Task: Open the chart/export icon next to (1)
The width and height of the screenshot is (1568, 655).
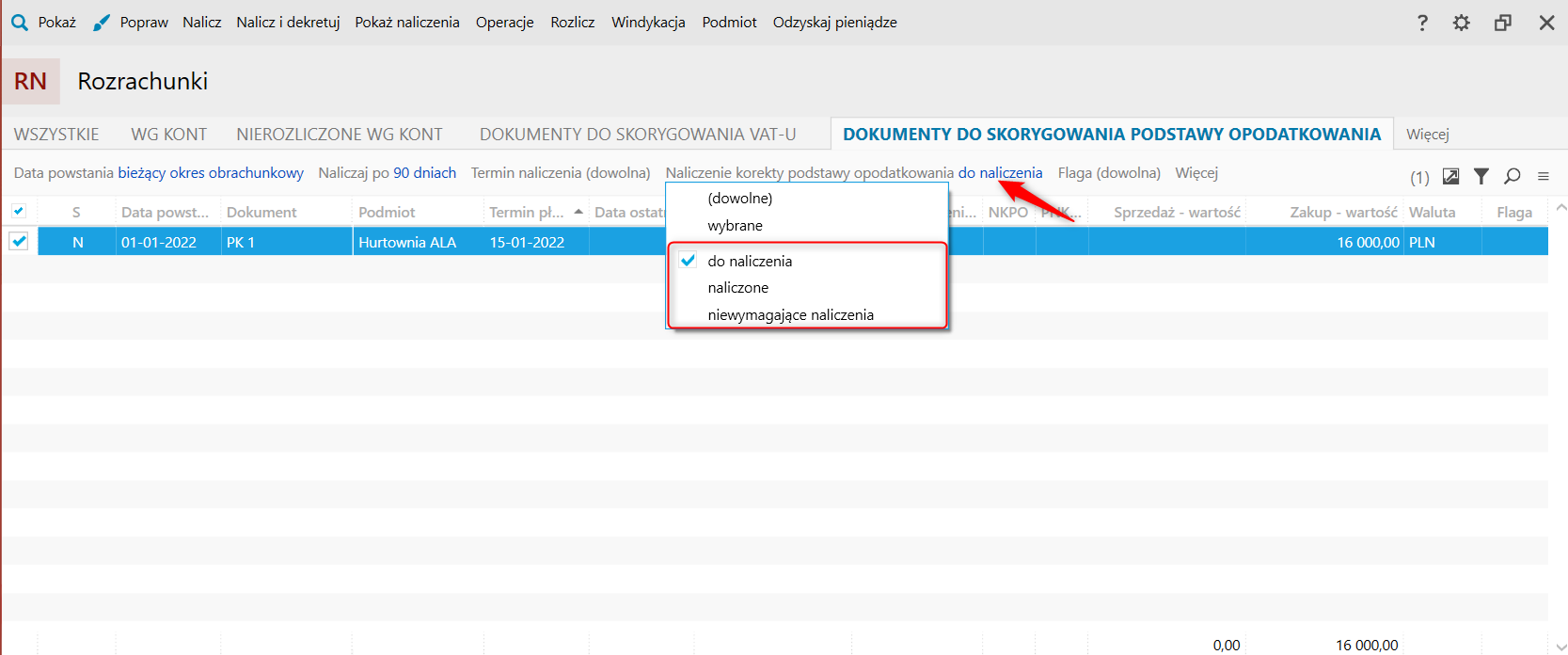Action: [1451, 176]
